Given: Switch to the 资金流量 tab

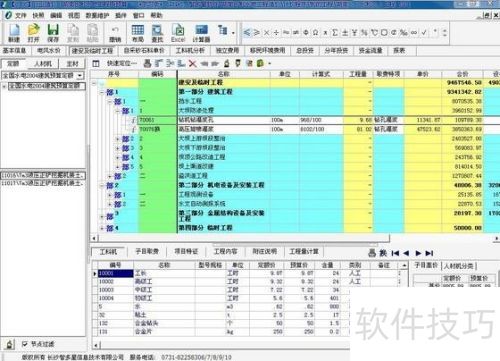Looking at the screenshot, I should coord(370,51).
